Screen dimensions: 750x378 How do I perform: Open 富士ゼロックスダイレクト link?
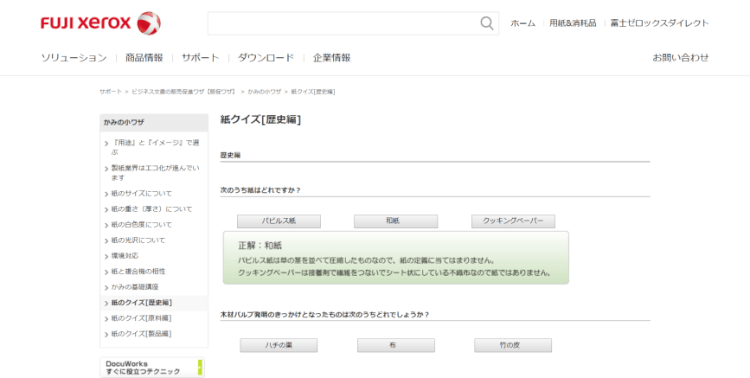[660, 23]
